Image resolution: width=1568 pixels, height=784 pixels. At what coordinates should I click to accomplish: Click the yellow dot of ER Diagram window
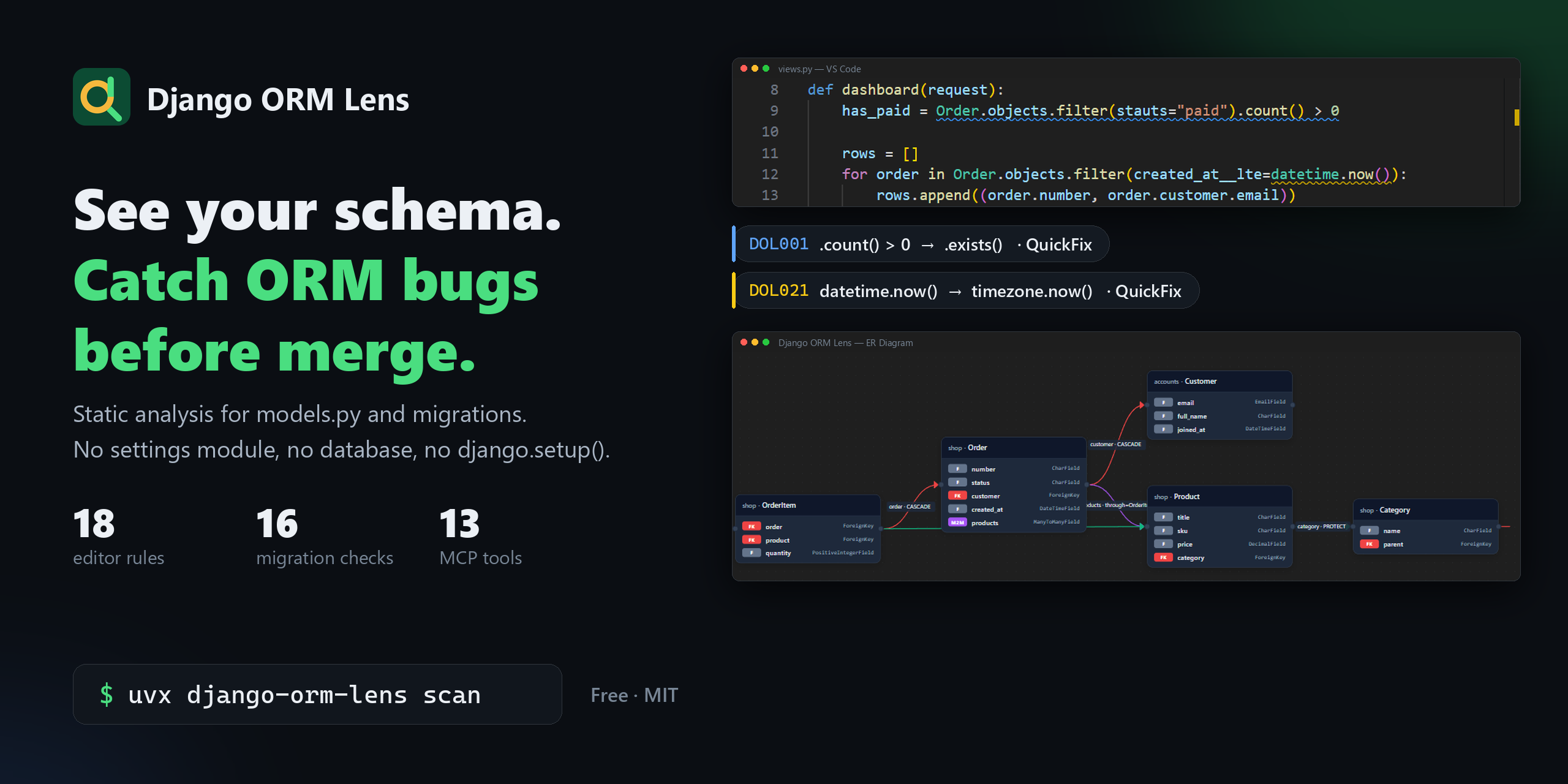pyautogui.click(x=755, y=342)
